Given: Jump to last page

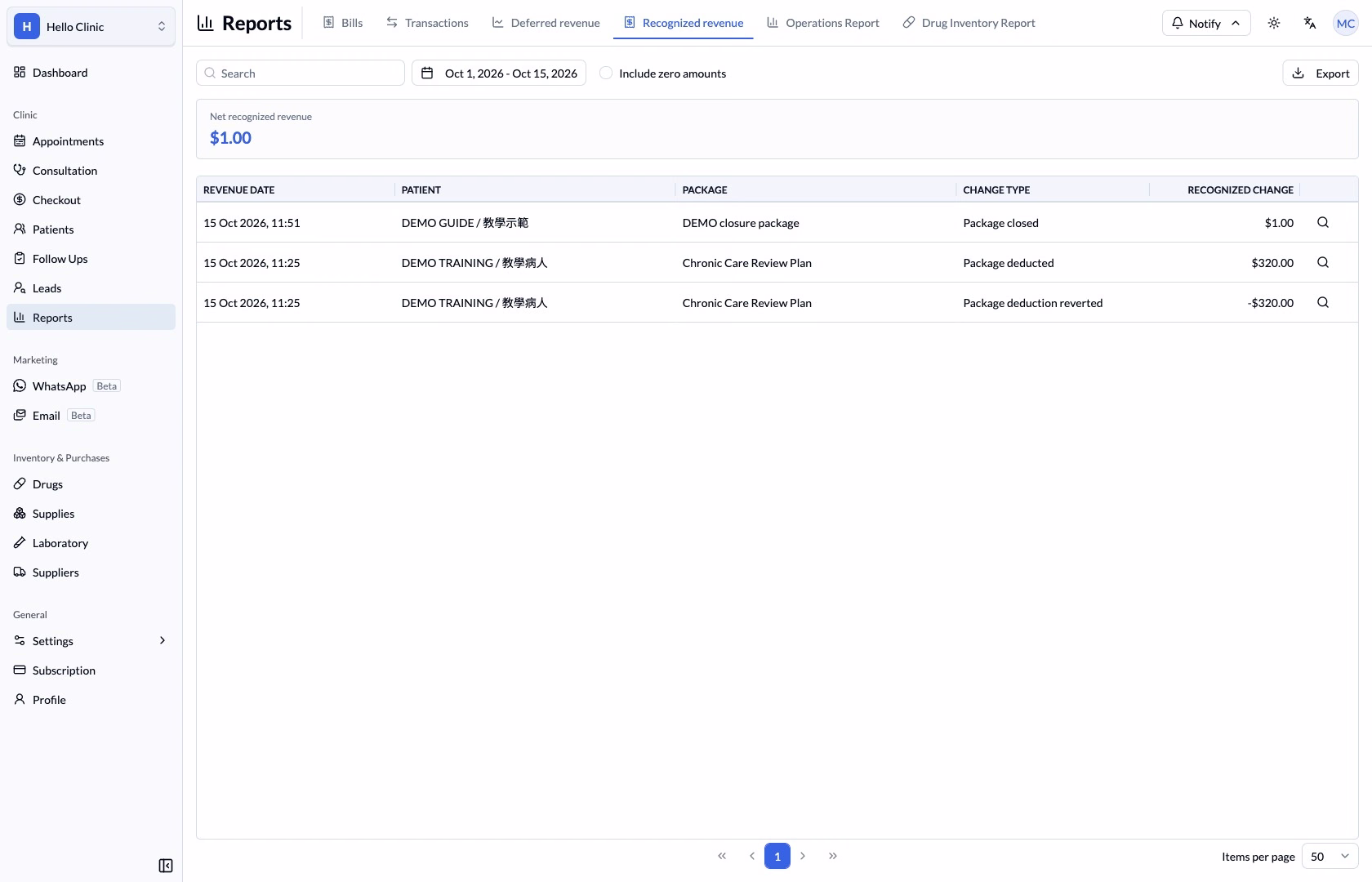Looking at the screenshot, I should 832,856.
